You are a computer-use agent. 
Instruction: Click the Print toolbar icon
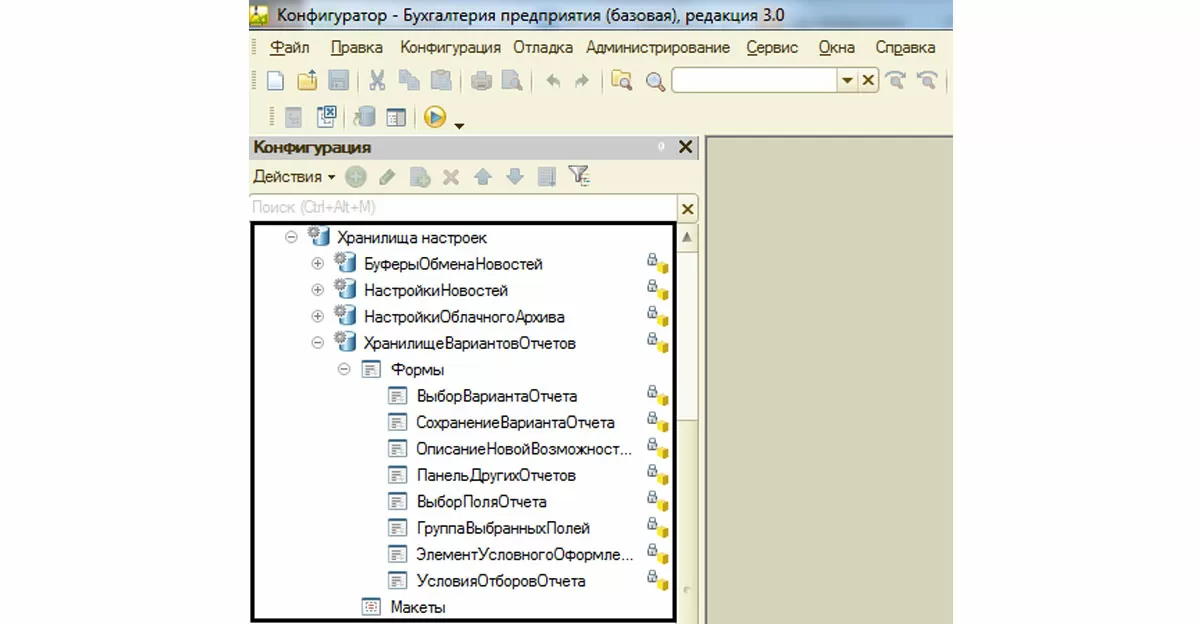481,81
